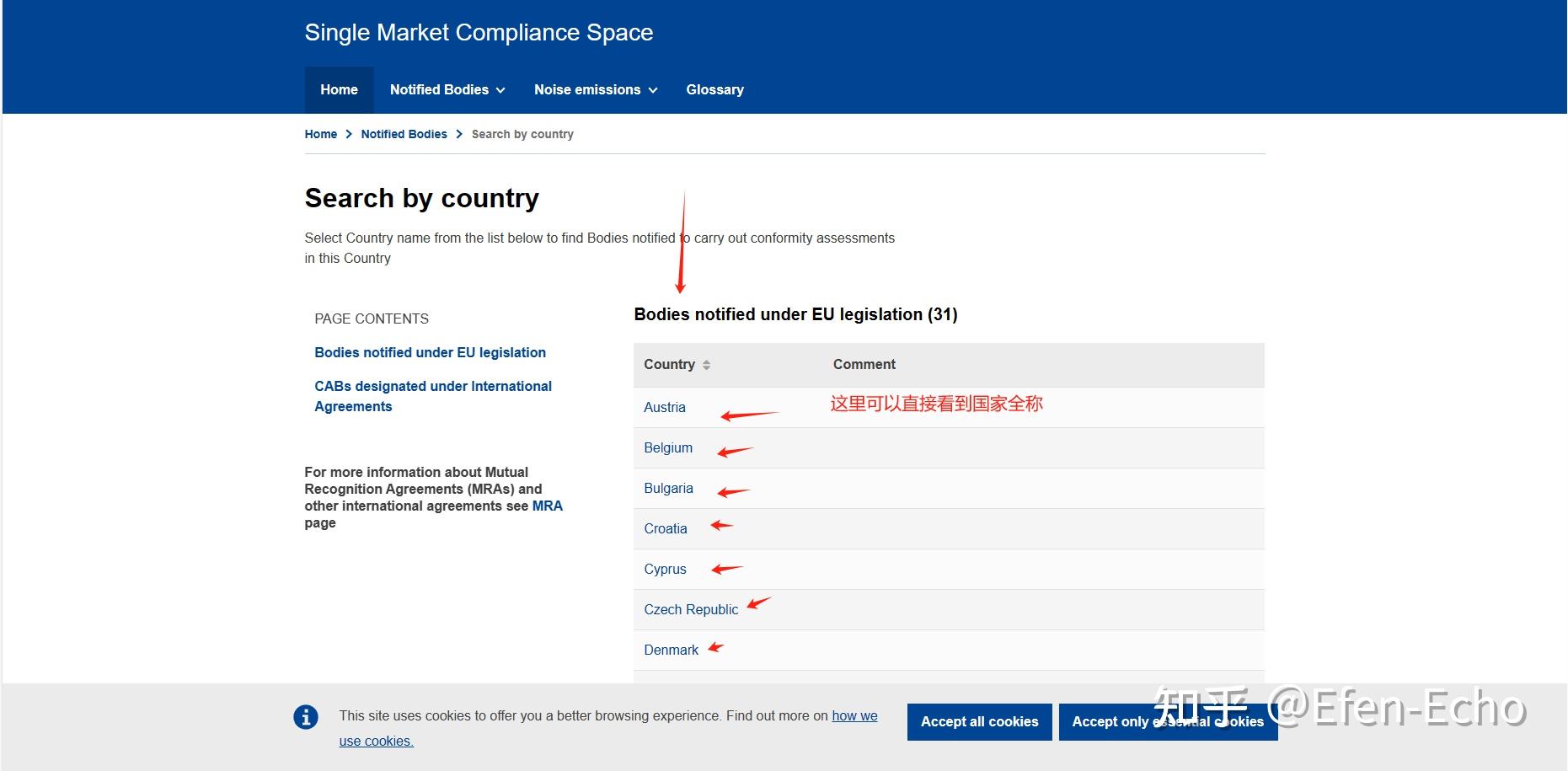Open the Glossary menu item
This screenshot has width=1568, height=771.
(714, 90)
